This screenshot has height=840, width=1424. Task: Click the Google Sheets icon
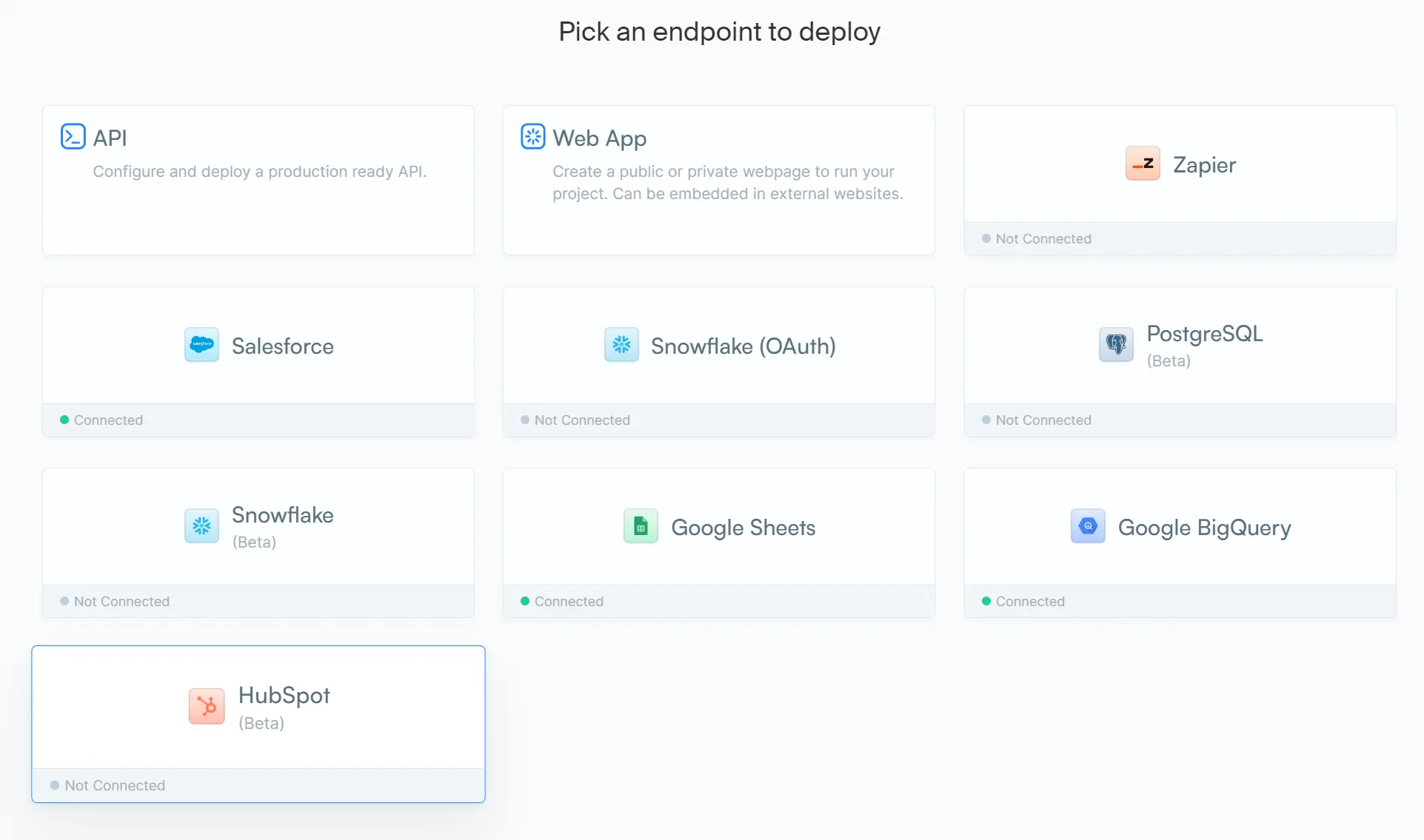(641, 526)
